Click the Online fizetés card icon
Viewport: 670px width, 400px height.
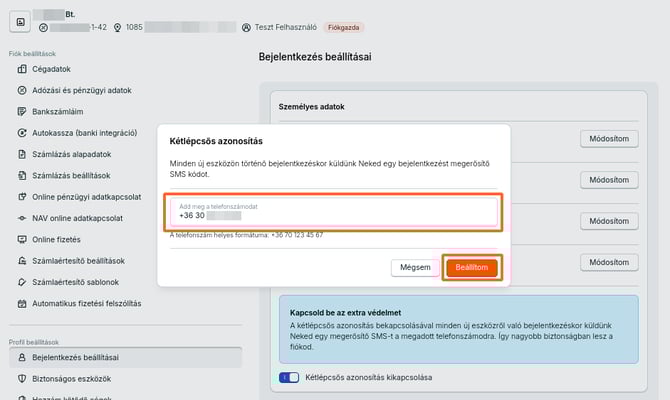coord(23,240)
